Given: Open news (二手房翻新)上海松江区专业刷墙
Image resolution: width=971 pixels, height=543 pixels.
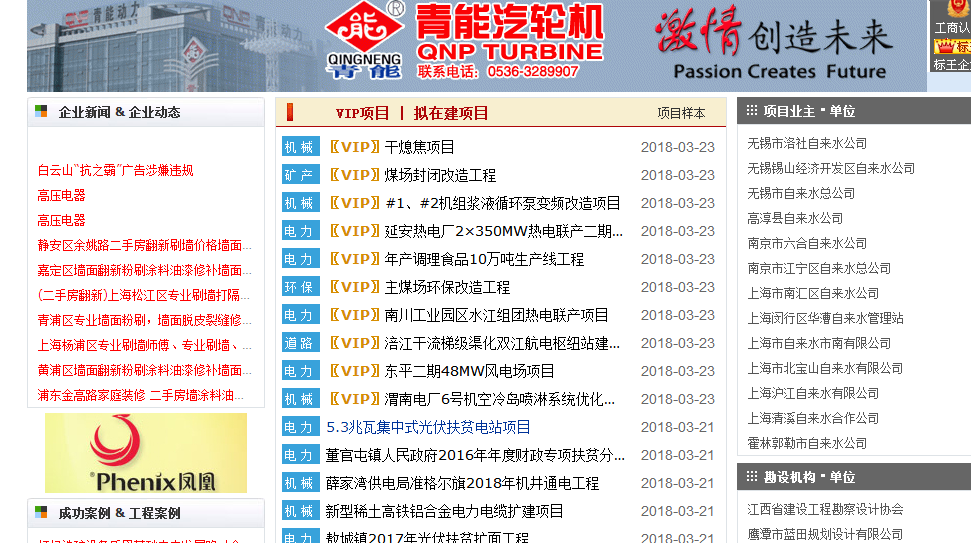Looking at the screenshot, I should [144, 295].
